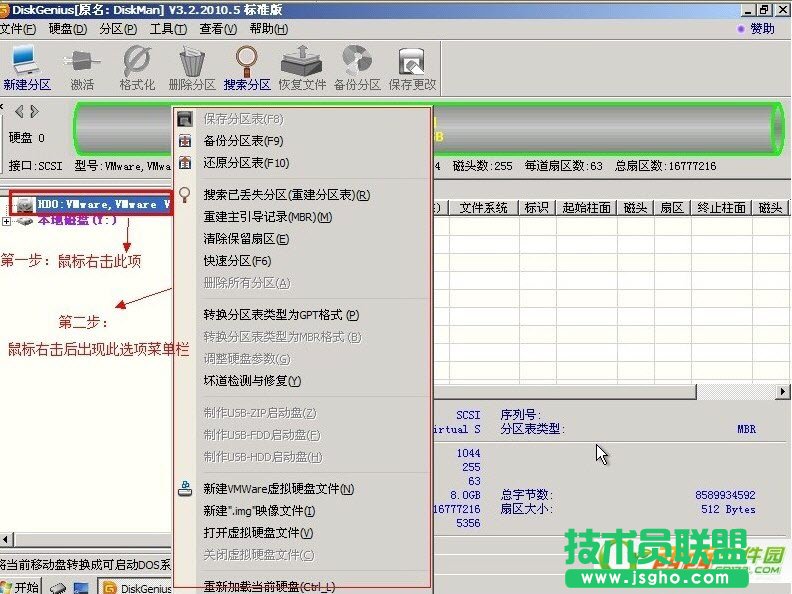The image size is (792, 594).
Task: Go to previous disk with left arrow
Action: (x=19, y=111)
